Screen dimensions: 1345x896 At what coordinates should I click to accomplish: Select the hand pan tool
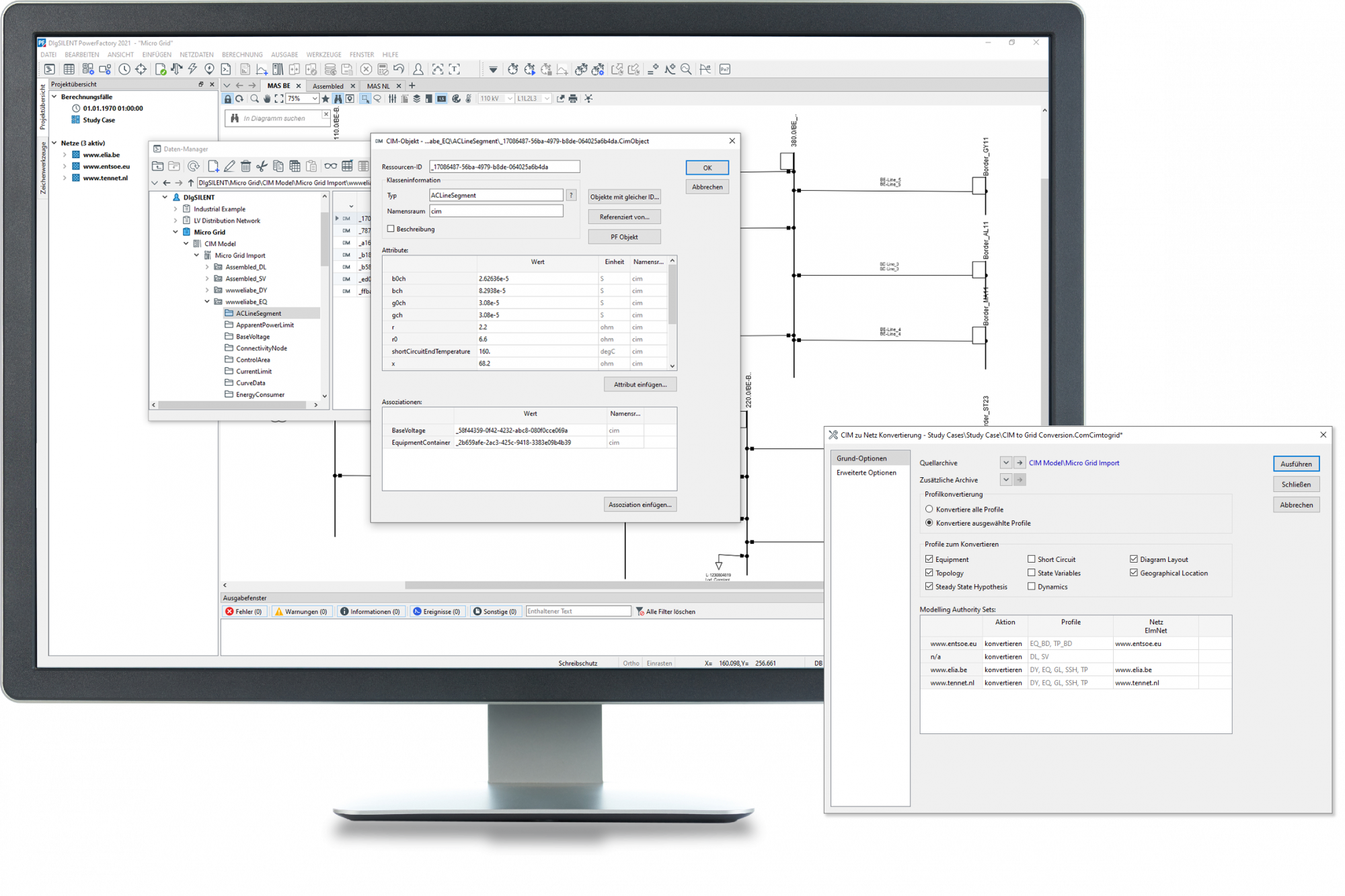(267, 99)
